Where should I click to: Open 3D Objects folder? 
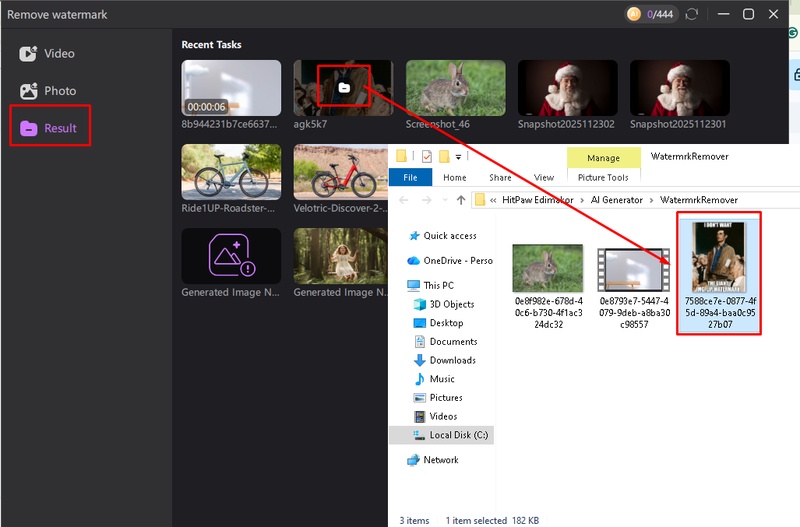coord(444,304)
